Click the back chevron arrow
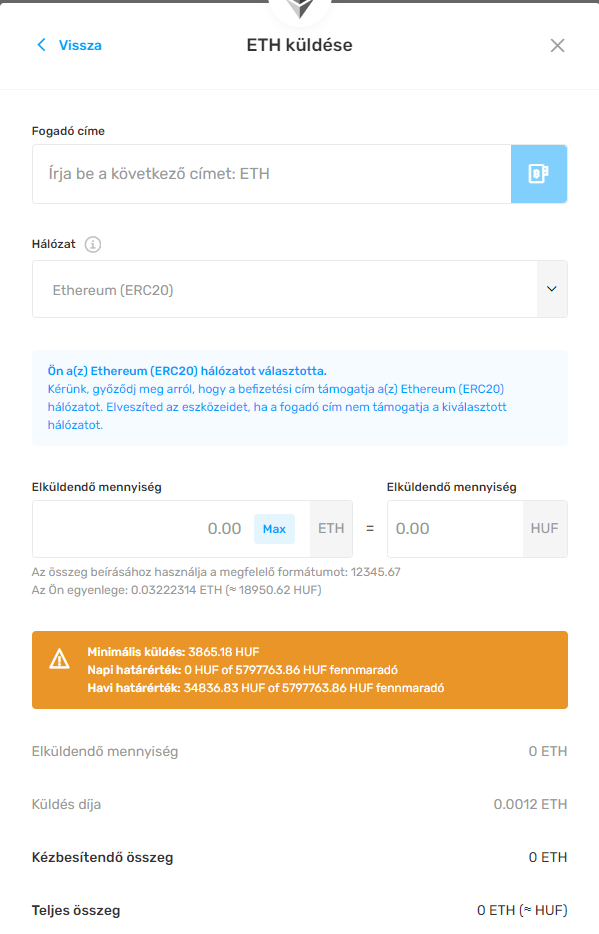 click(x=41, y=45)
